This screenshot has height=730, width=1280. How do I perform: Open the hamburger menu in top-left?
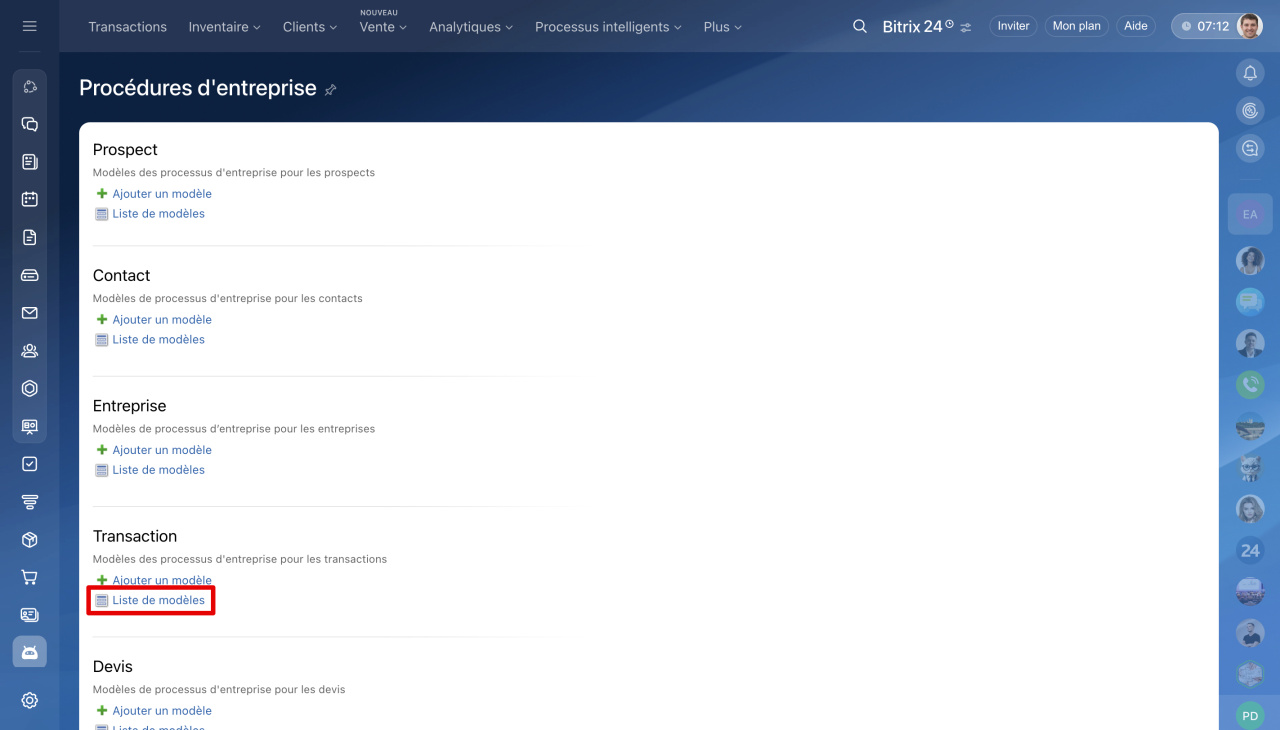29,26
